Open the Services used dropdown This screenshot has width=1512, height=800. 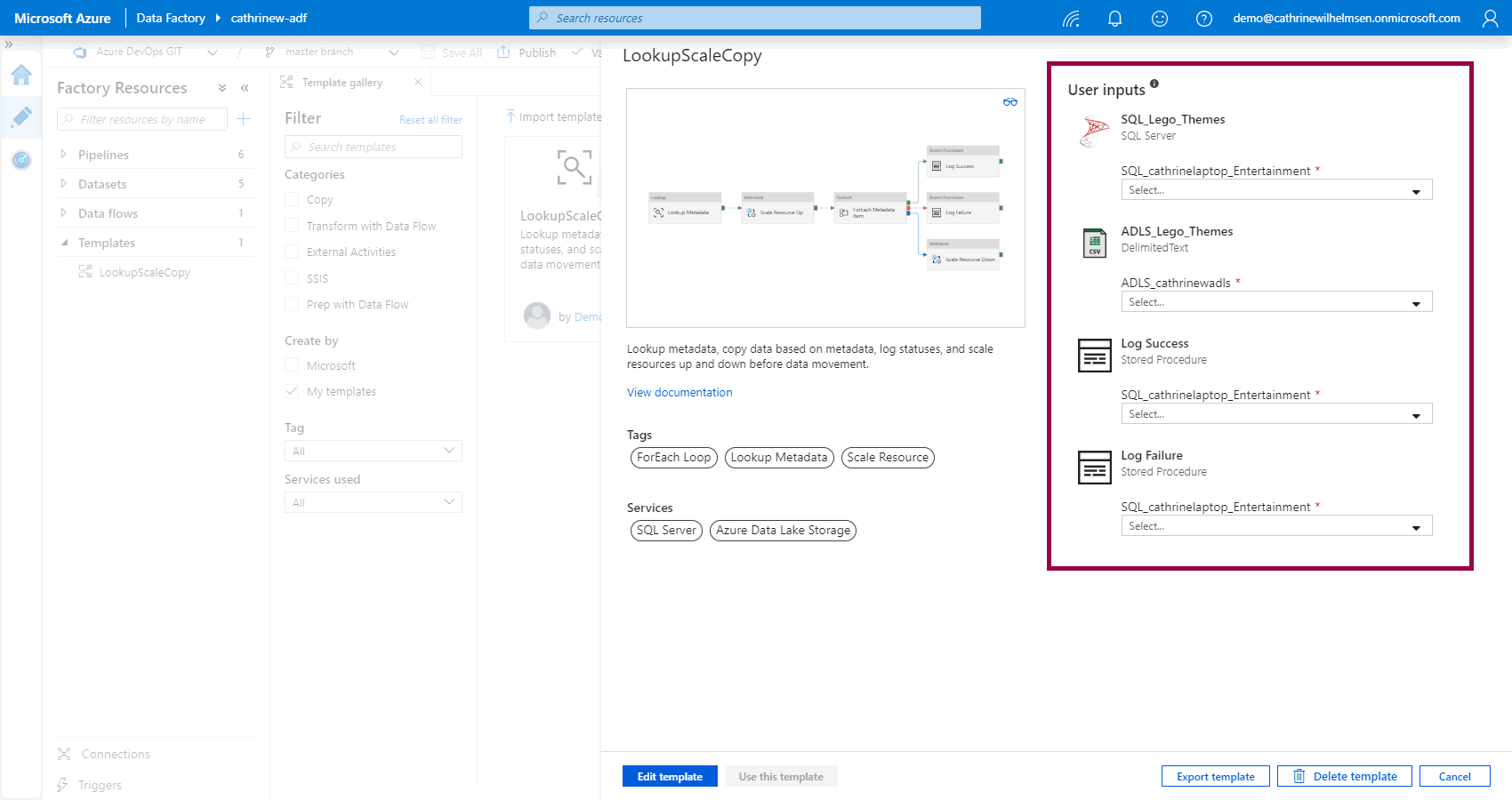pos(373,502)
